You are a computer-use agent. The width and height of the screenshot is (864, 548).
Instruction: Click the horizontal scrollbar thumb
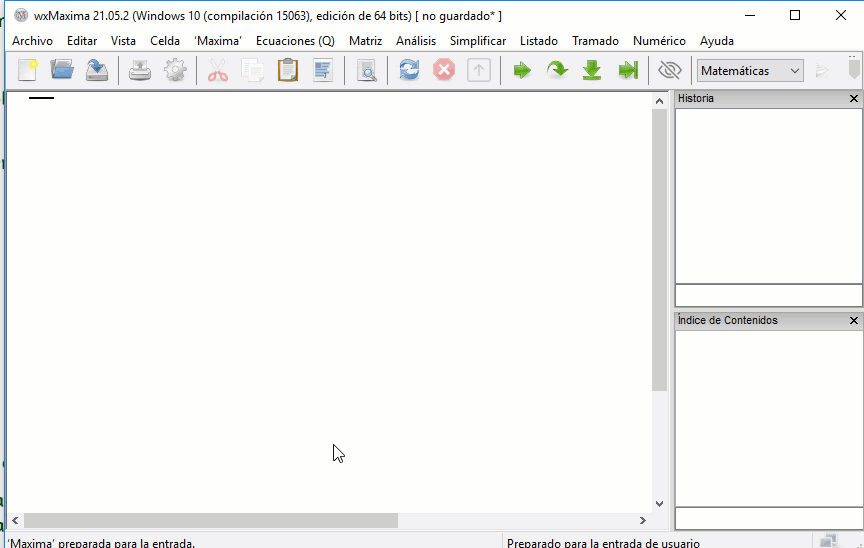click(x=211, y=520)
